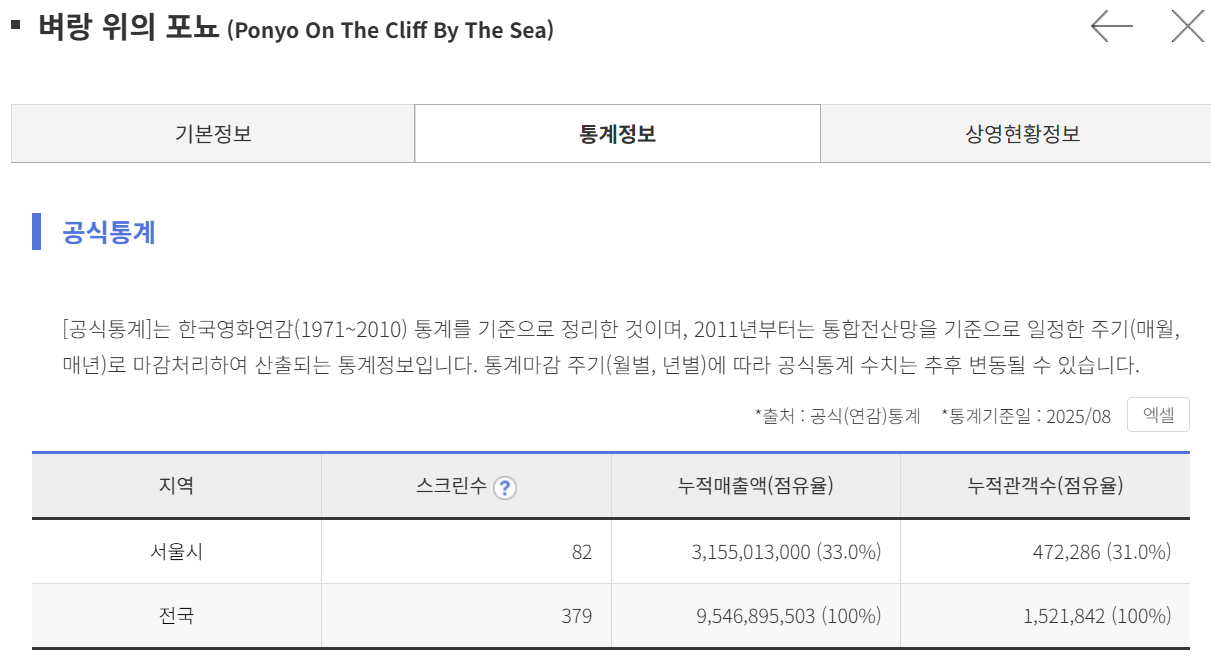Screen dimensions: 1211x672
Task: Click the nationwide screen count 379
Action: (x=576, y=616)
